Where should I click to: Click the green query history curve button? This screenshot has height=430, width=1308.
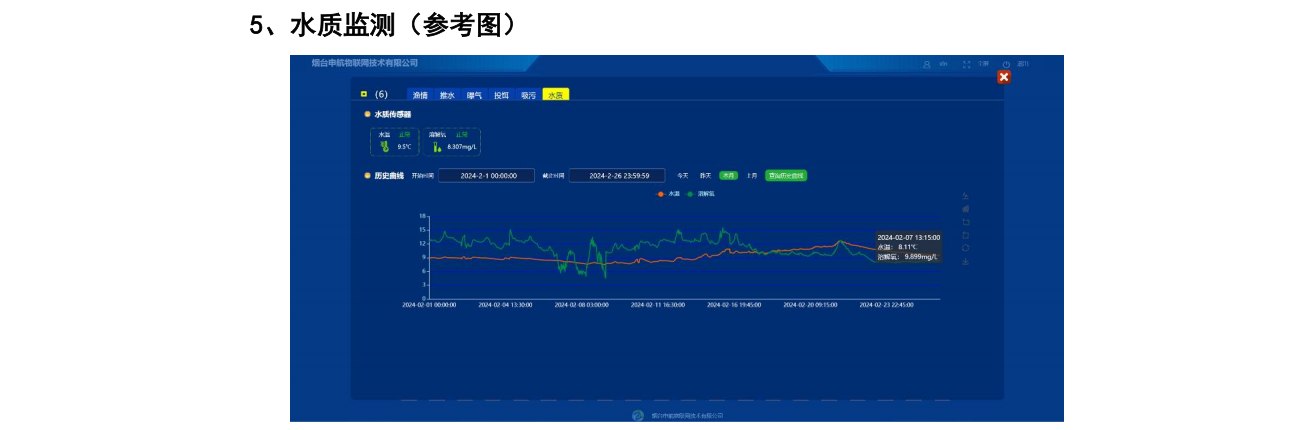pos(785,175)
